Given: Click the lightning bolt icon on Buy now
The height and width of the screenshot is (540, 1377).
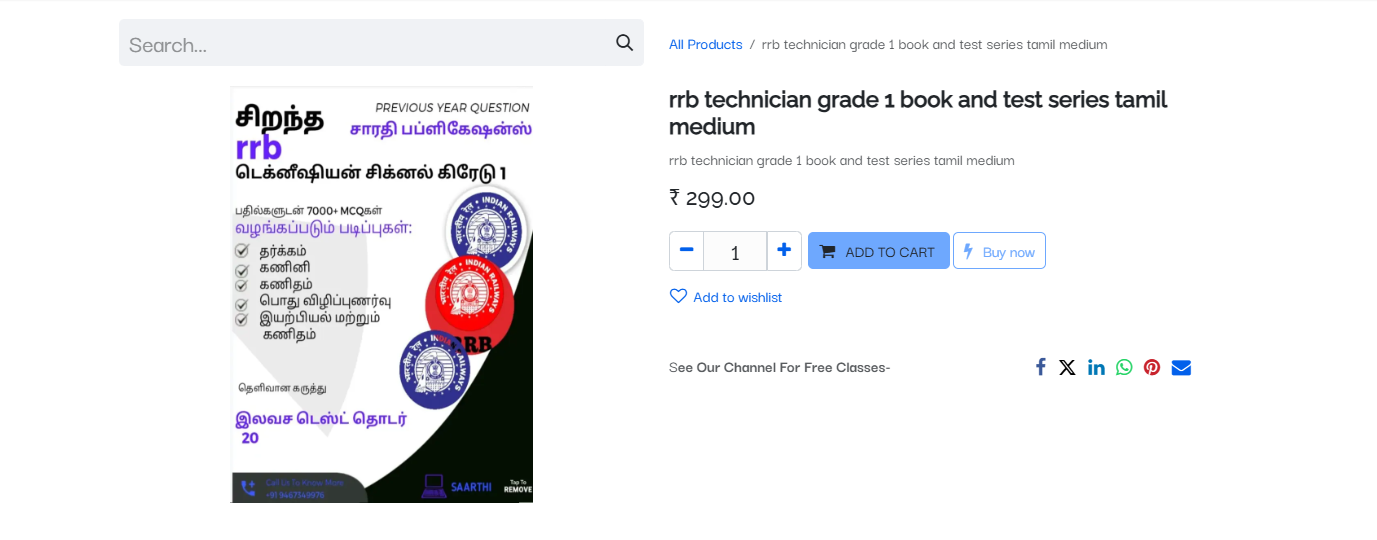Looking at the screenshot, I should coord(968,252).
